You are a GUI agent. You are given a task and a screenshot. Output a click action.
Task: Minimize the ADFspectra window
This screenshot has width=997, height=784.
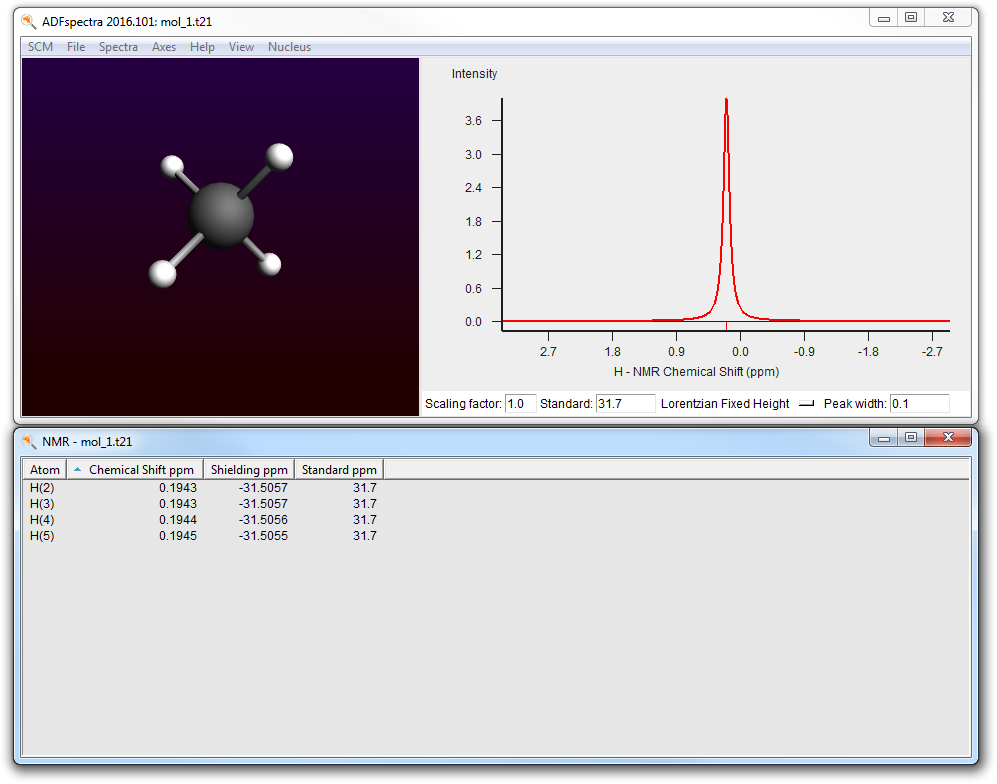tap(884, 18)
